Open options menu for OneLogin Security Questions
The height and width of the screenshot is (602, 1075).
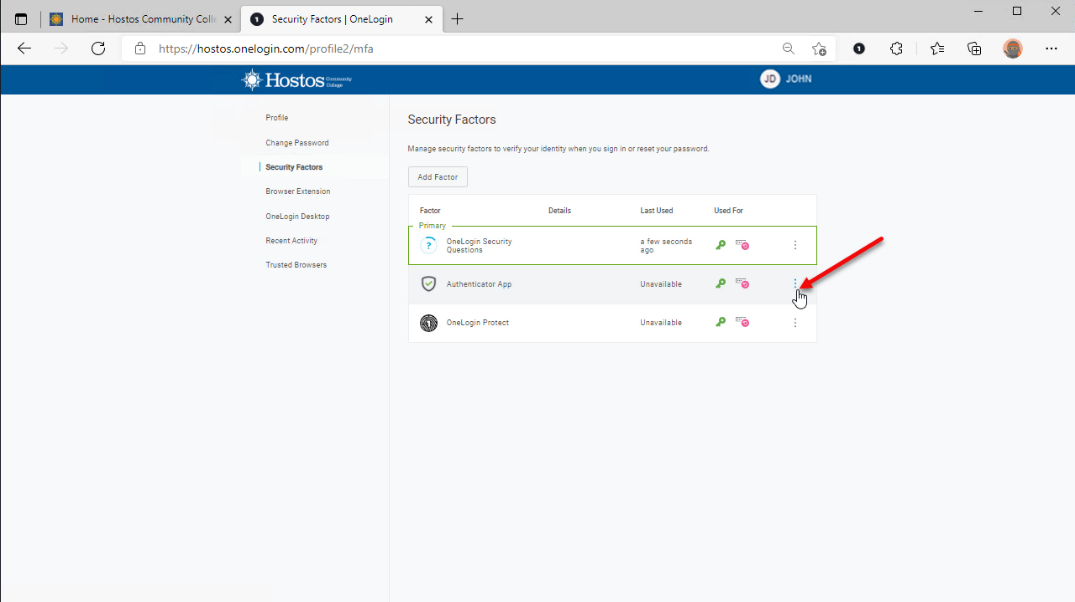[x=795, y=245]
